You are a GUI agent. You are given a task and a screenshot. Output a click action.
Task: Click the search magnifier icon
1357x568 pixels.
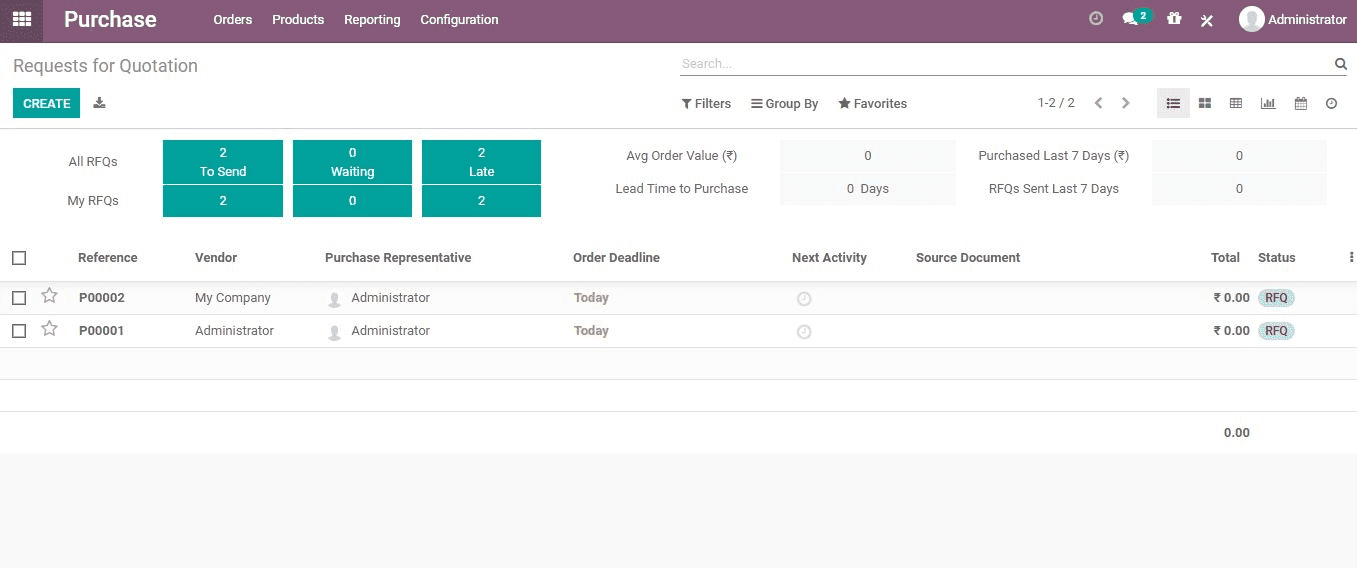click(x=1341, y=64)
